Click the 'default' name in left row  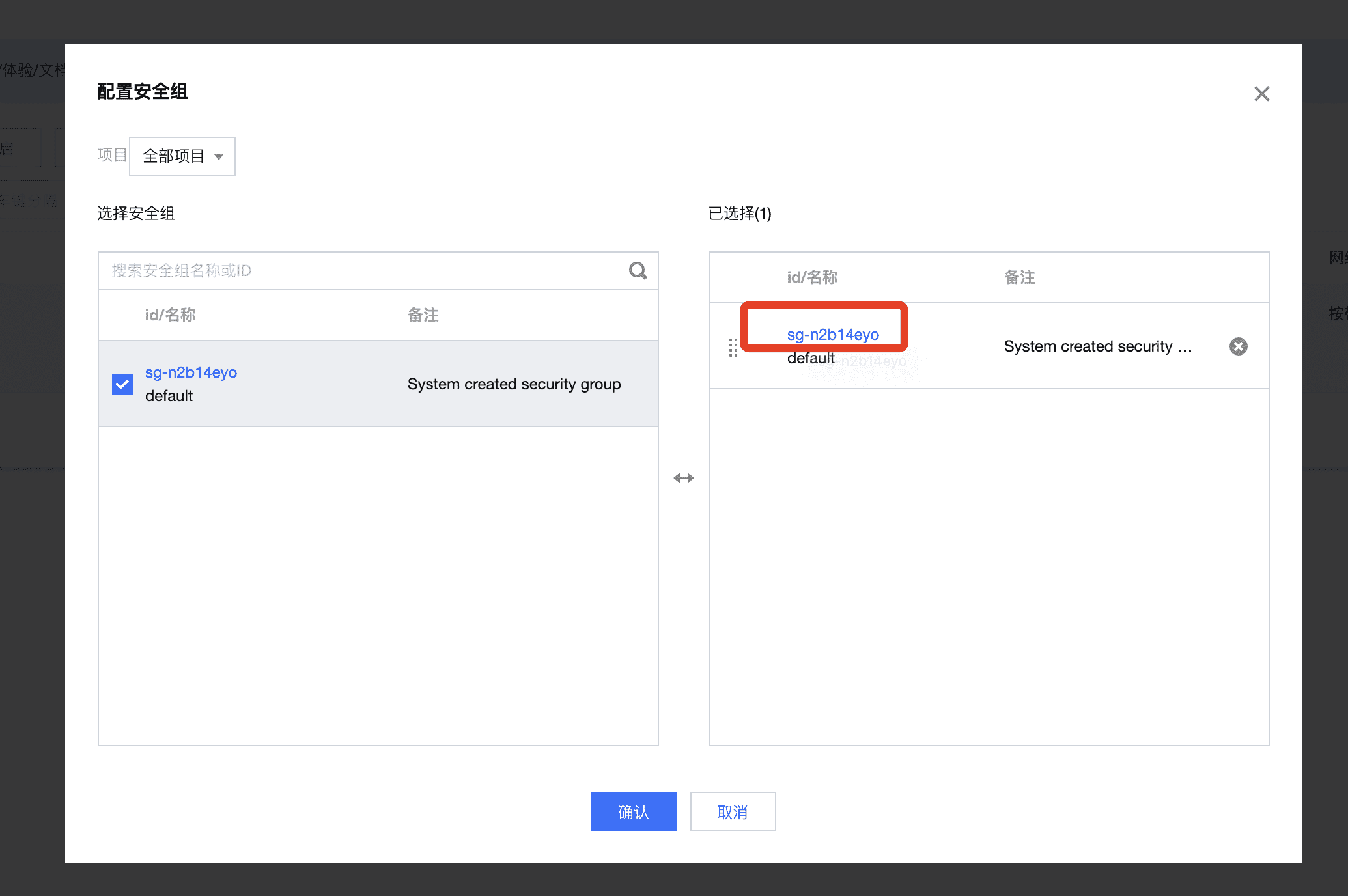[x=169, y=396]
